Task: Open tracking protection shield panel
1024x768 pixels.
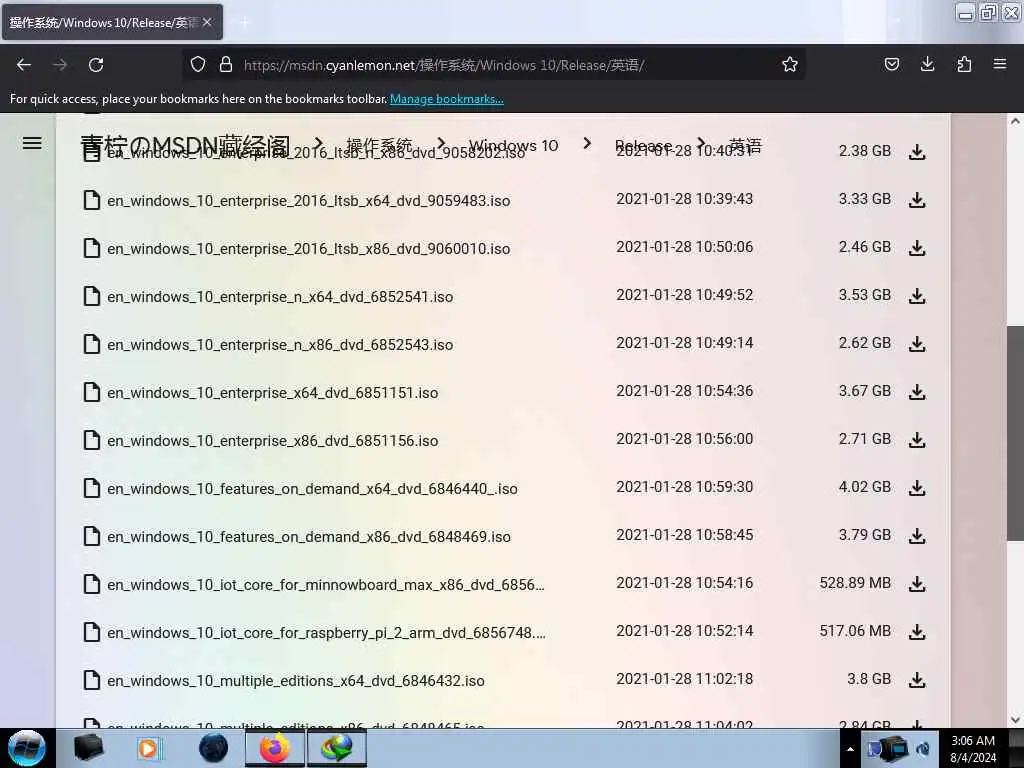Action: tap(198, 64)
